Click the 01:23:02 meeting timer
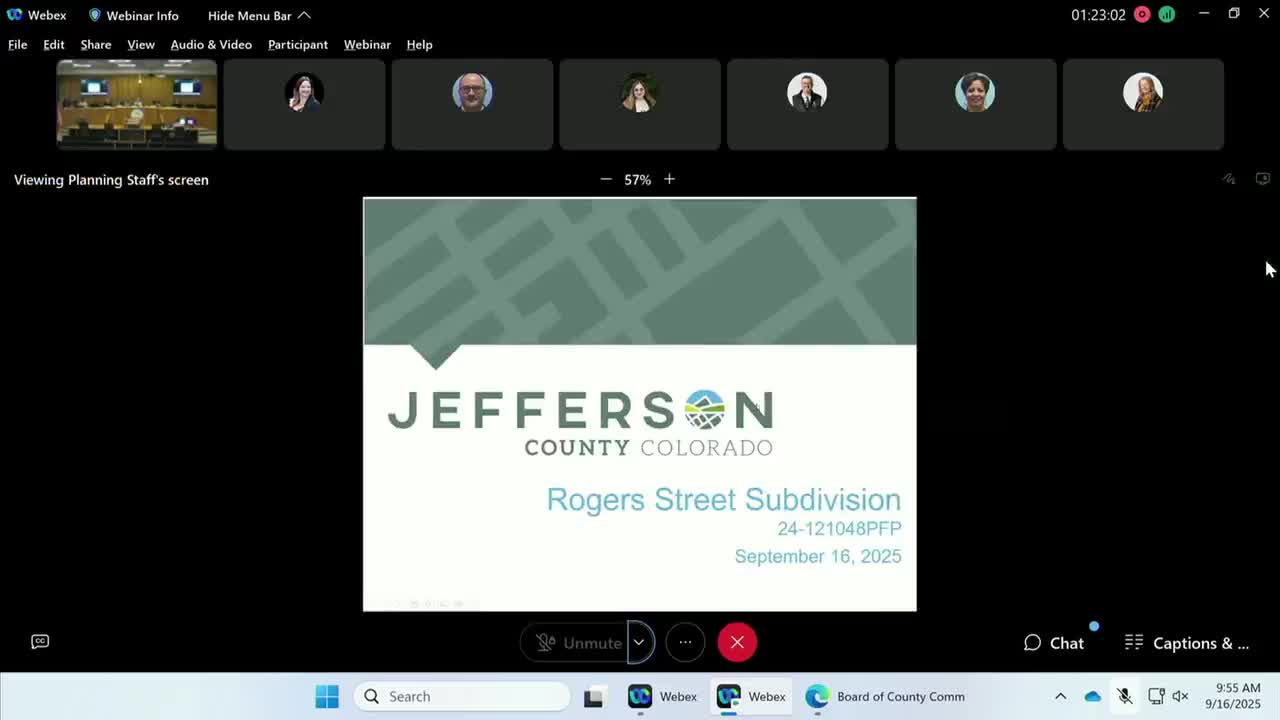1280x720 pixels. pyautogui.click(x=1098, y=15)
